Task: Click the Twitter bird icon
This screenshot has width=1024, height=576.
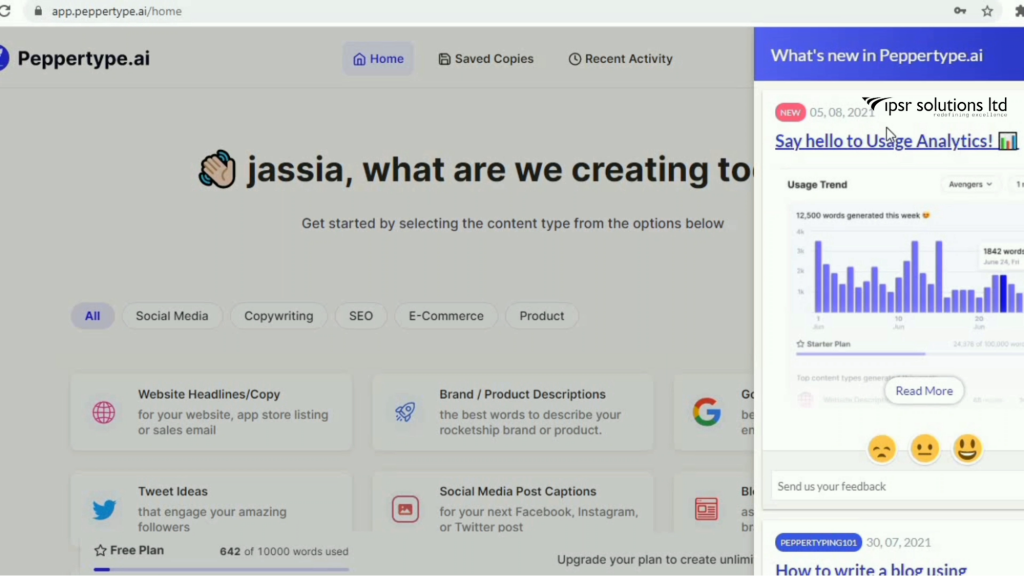Action: (104, 509)
